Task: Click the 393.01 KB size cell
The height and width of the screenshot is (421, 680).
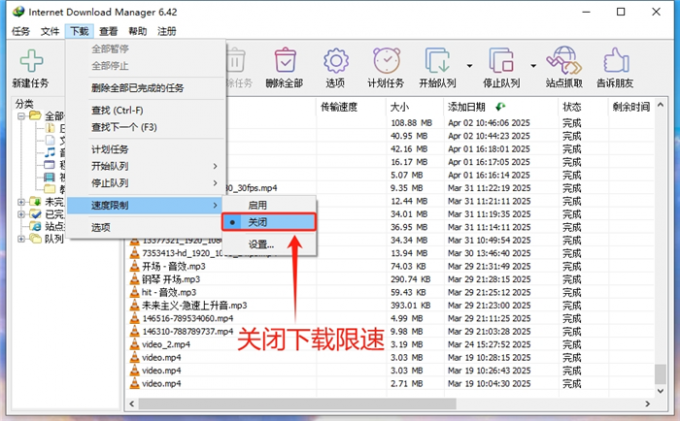Action: [411, 305]
